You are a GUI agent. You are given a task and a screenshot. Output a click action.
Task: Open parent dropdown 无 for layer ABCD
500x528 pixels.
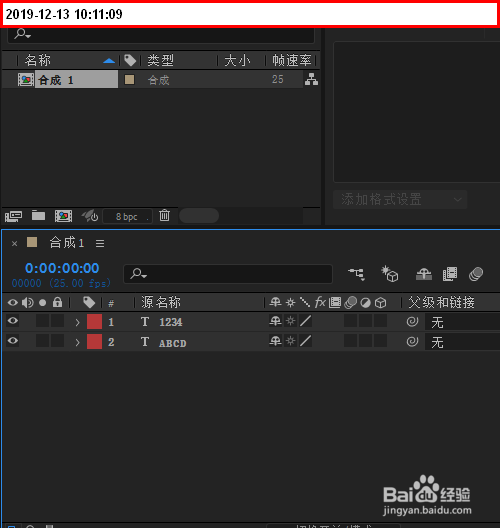462,342
